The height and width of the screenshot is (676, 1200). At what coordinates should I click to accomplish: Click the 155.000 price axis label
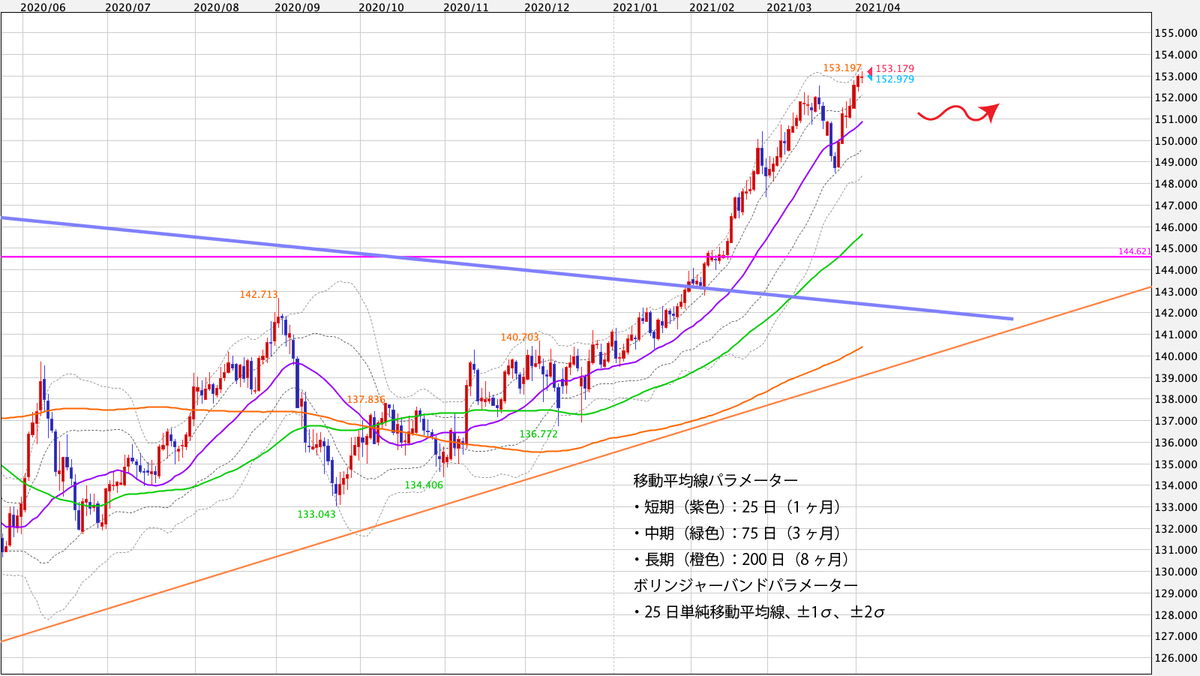point(1177,33)
